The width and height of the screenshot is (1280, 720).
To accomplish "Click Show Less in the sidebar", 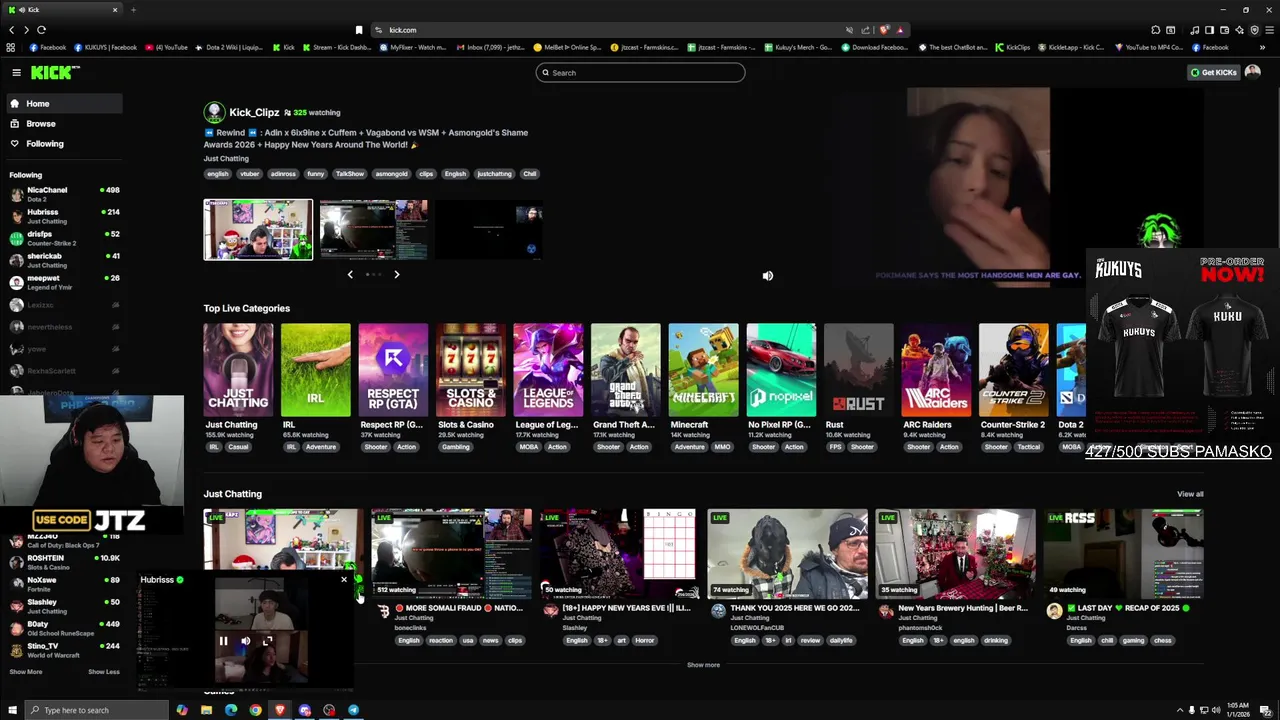I will click(x=104, y=672).
